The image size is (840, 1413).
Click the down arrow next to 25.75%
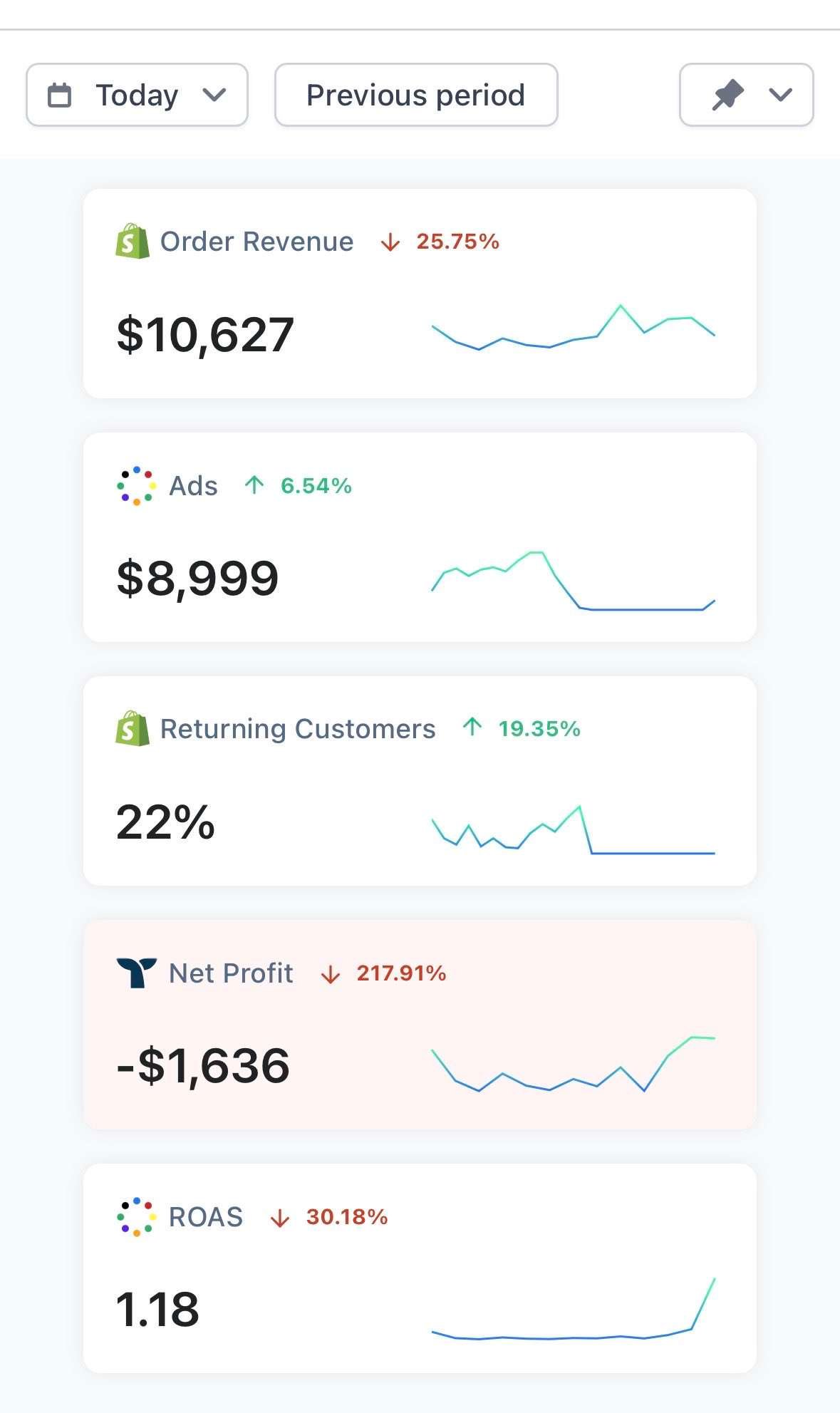click(x=390, y=243)
